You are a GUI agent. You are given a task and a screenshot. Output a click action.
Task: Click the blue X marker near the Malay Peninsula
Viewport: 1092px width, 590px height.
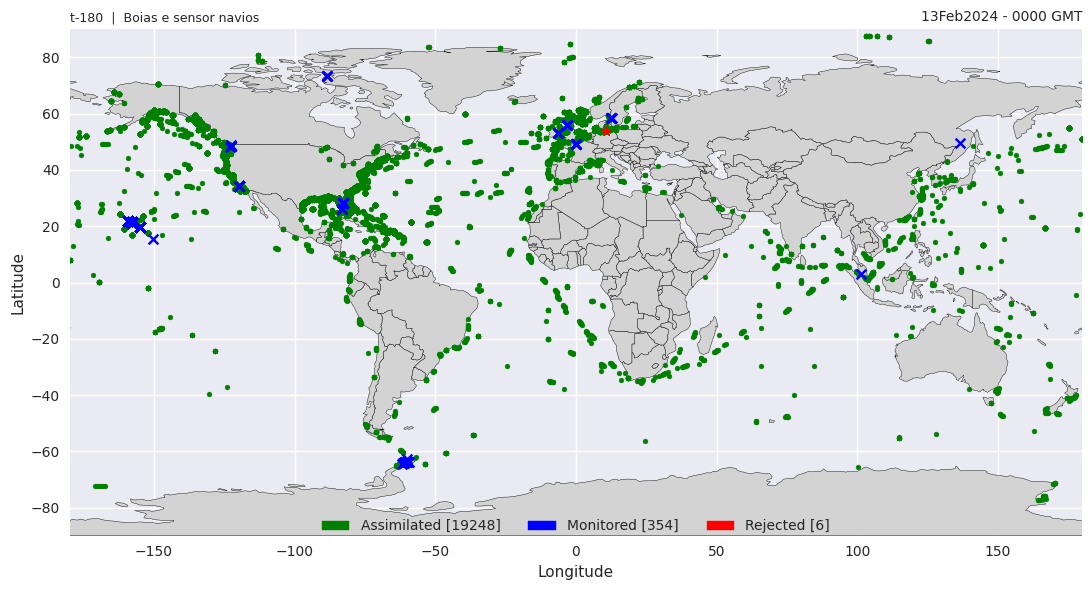861,274
